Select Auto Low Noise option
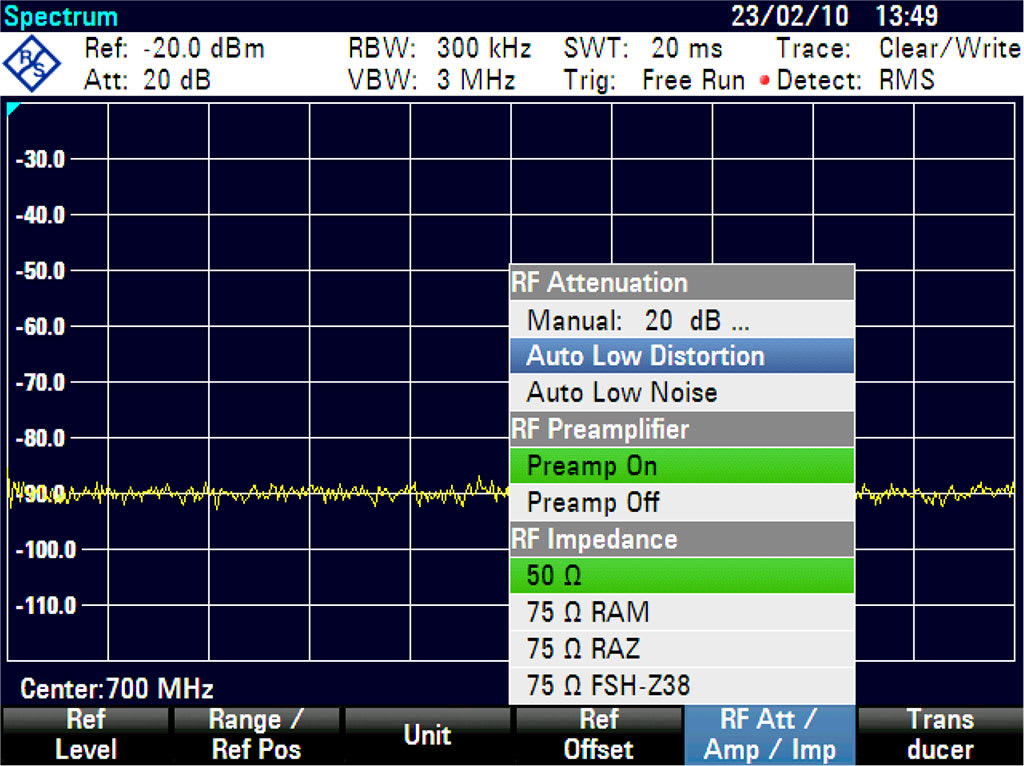The width and height of the screenshot is (1024, 766). coord(682,392)
